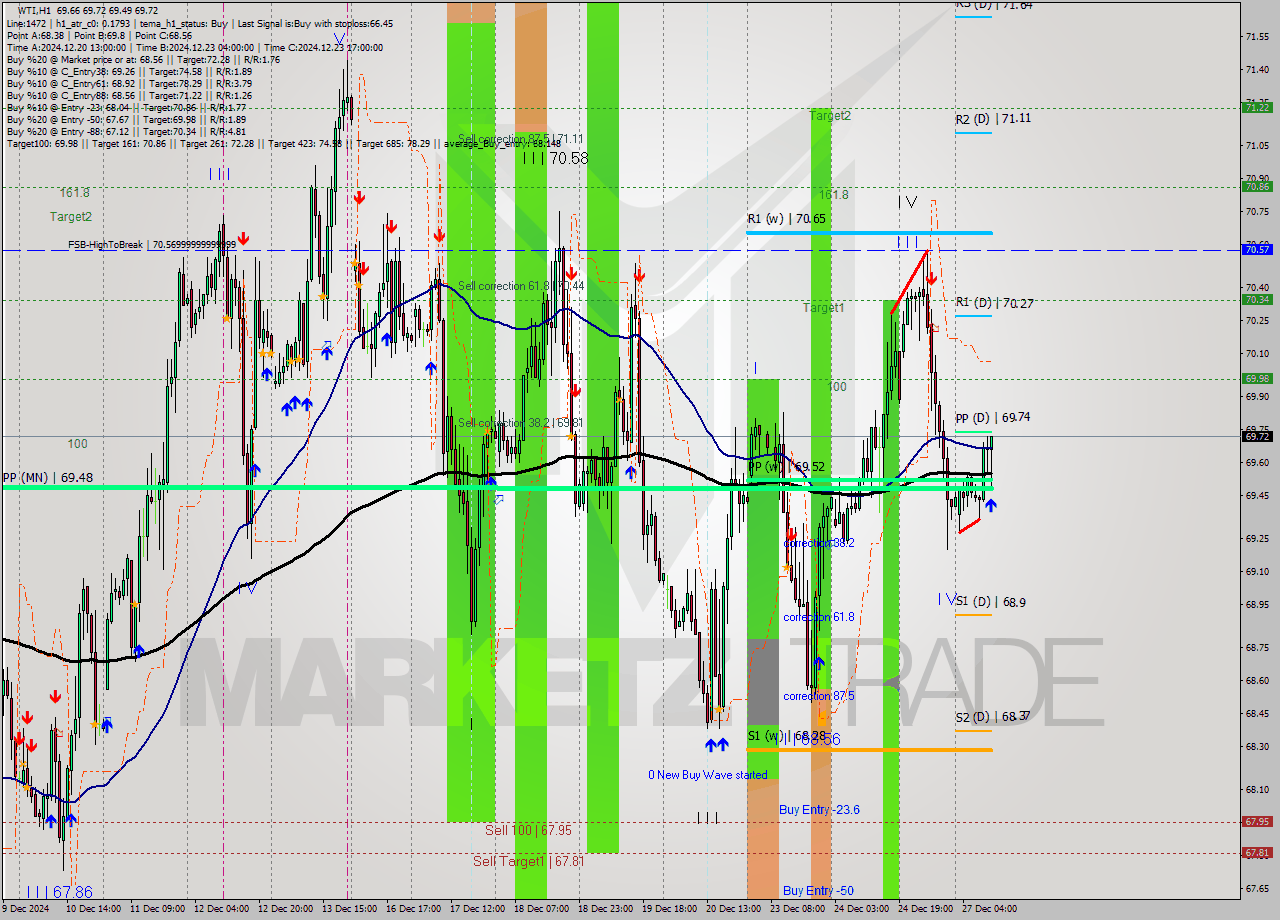Click the 'correction 87.5' blue label
The image size is (1280, 920).
[819, 696]
